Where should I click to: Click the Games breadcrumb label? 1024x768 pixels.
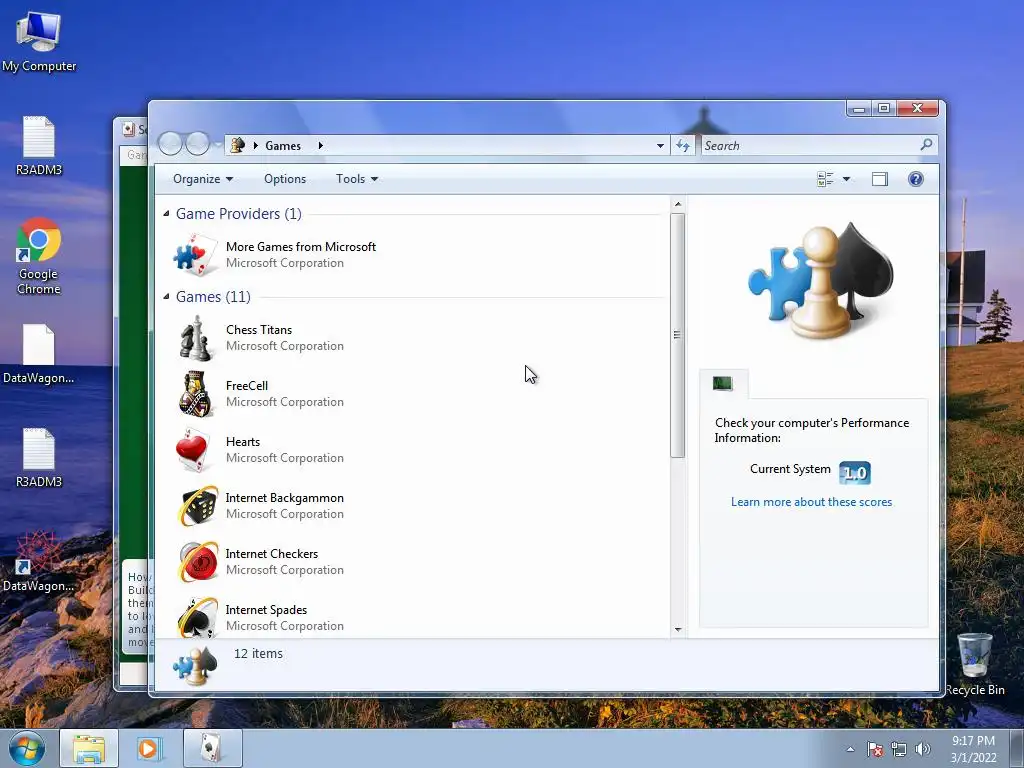(283, 146)
